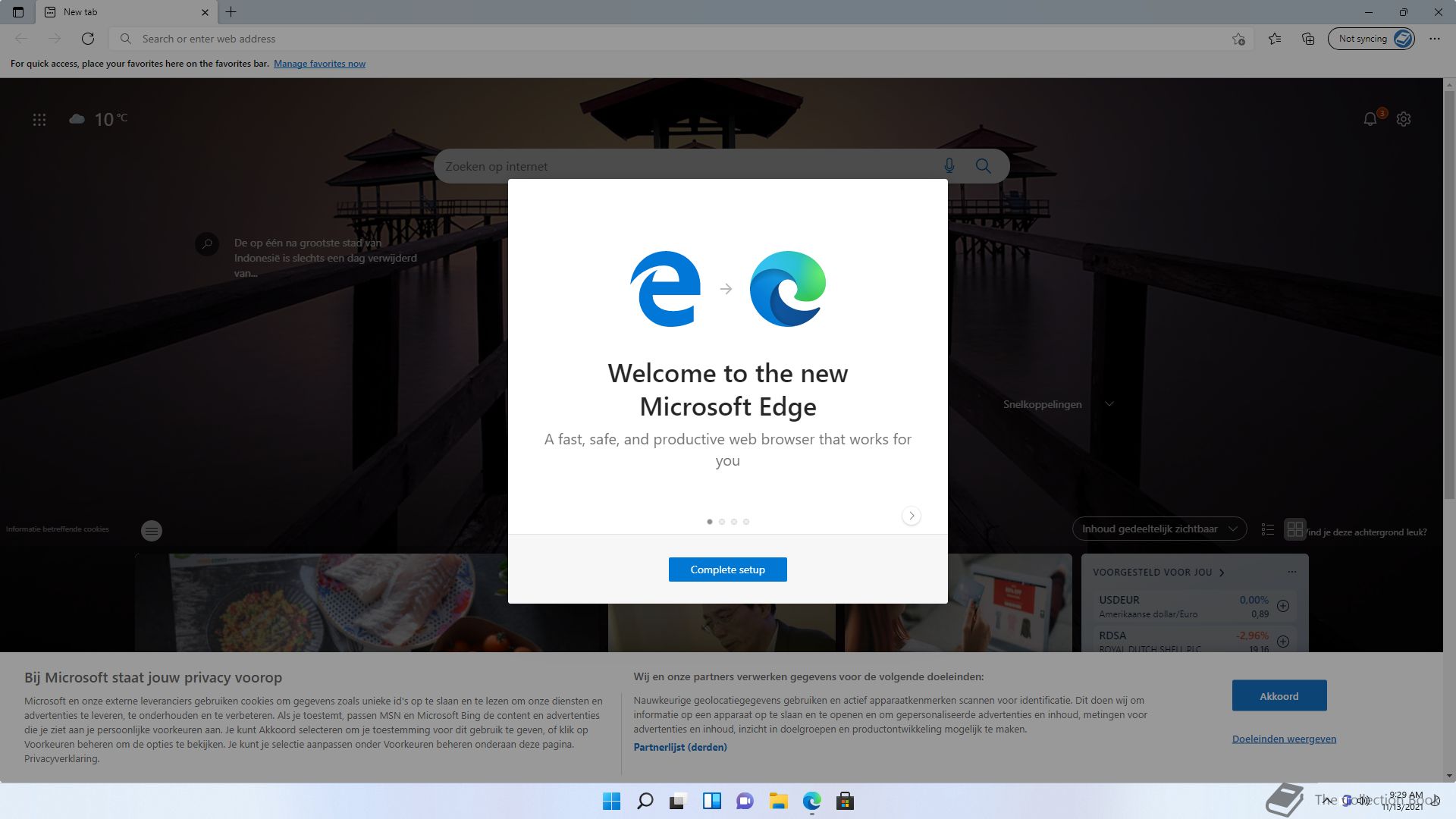This screenshot has height=819, width=1456.
Task: Open File Explorer on taskbar
Action: [x=778, y=802]
